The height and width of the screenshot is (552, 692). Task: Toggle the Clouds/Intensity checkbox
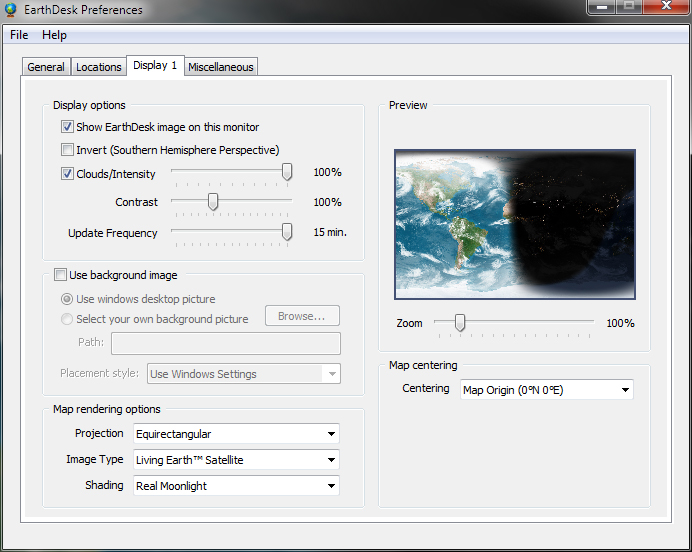(67, 174)
